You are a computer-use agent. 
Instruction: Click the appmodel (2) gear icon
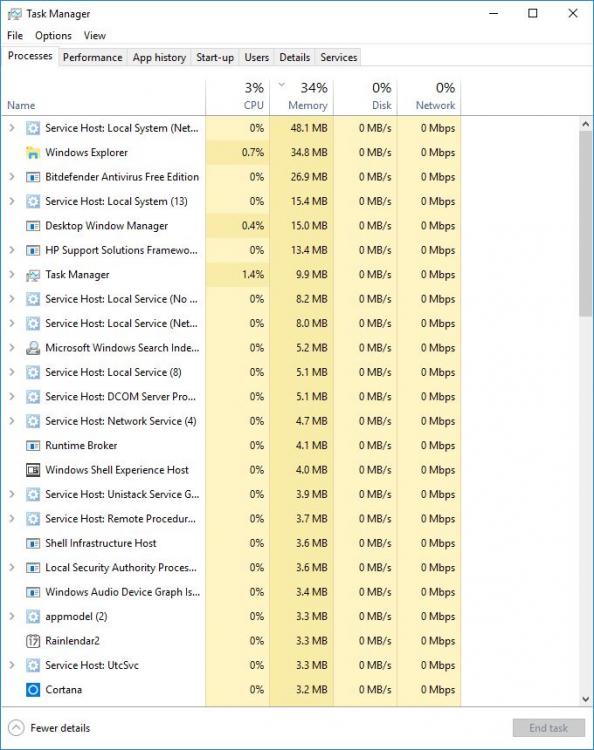(x=33, y=617)
